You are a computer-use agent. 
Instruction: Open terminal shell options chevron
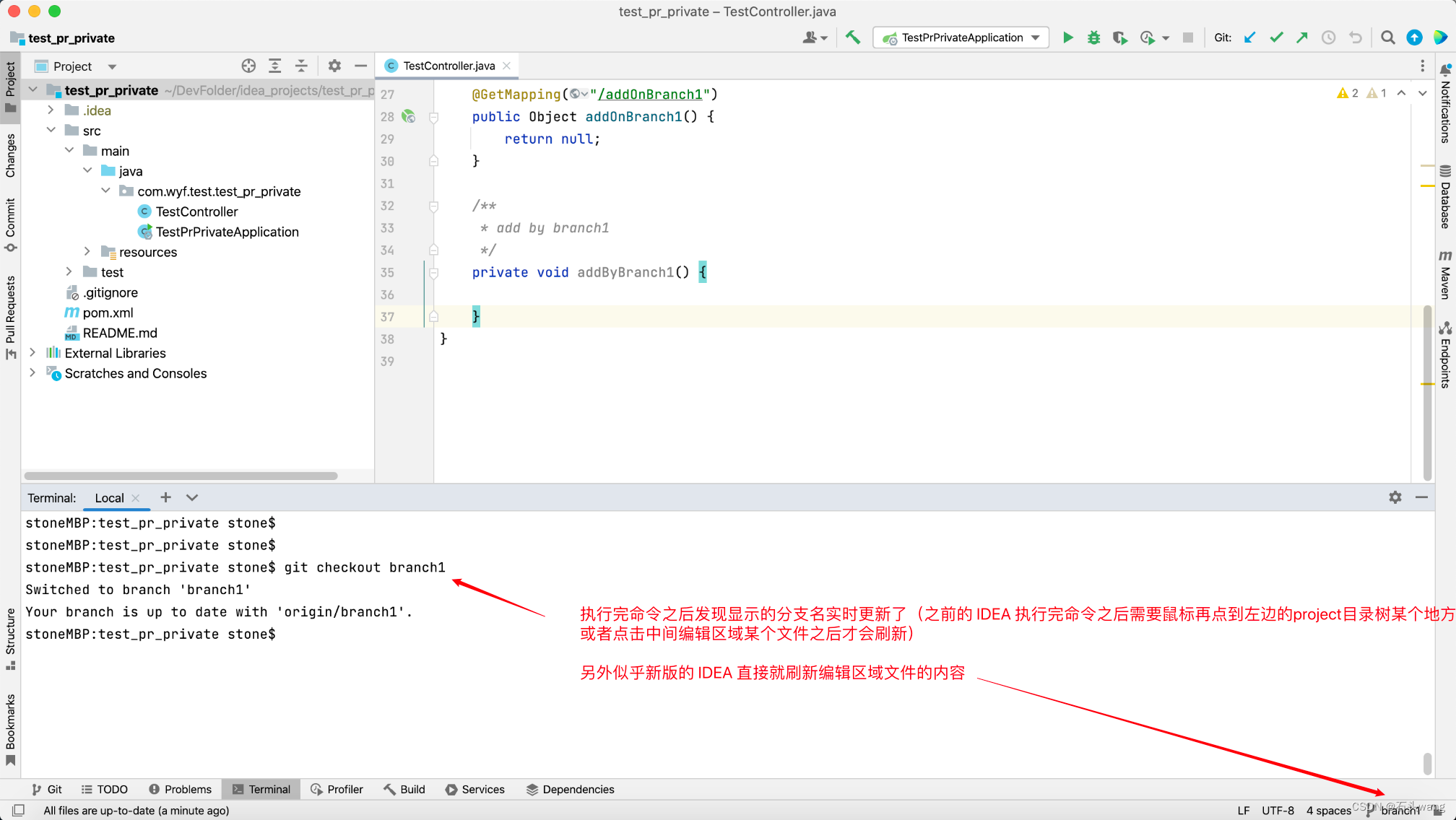point(192,497)
